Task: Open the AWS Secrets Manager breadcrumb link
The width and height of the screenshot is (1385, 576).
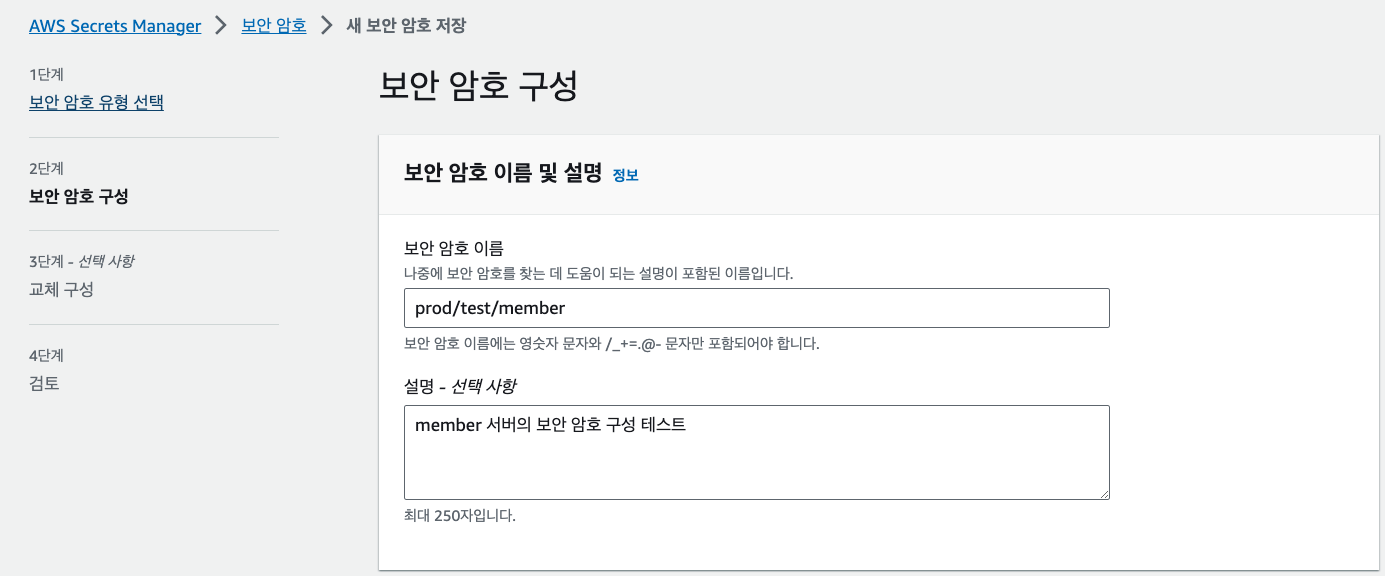Action: (114, 25)
